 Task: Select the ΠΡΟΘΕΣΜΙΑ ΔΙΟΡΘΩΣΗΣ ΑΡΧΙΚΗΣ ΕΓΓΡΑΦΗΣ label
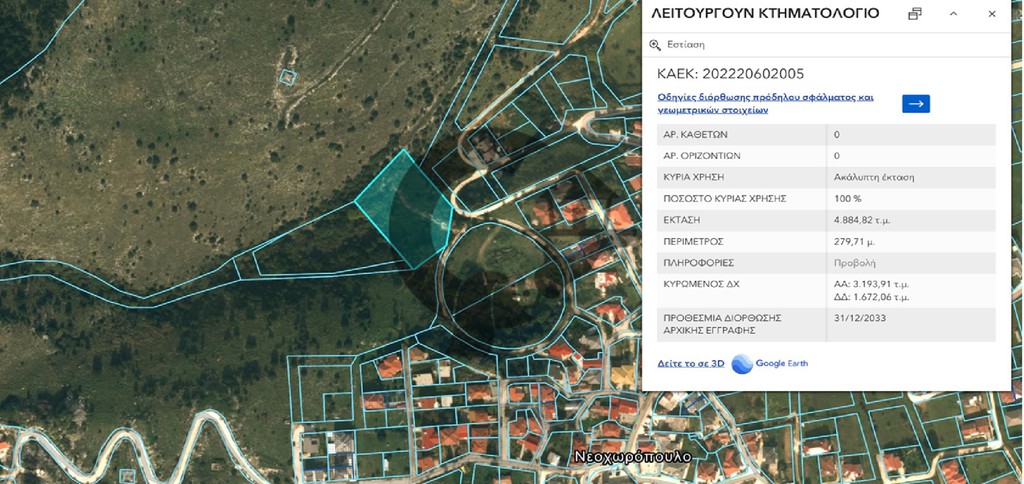pyautogui.click(x=722, y=324)
